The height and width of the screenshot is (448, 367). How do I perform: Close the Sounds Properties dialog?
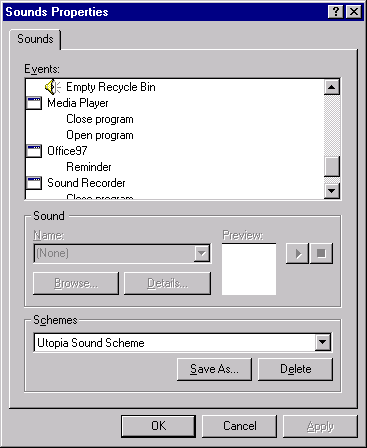354,12
